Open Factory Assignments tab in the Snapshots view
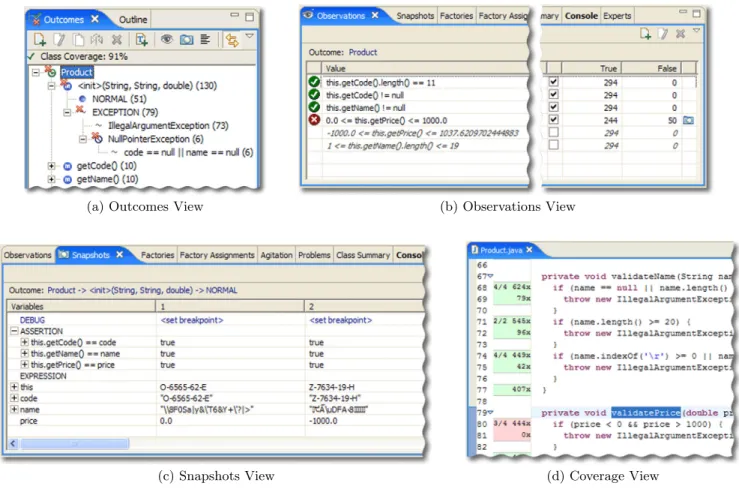This screenshot has height=489, width=739. click(217, 255)
